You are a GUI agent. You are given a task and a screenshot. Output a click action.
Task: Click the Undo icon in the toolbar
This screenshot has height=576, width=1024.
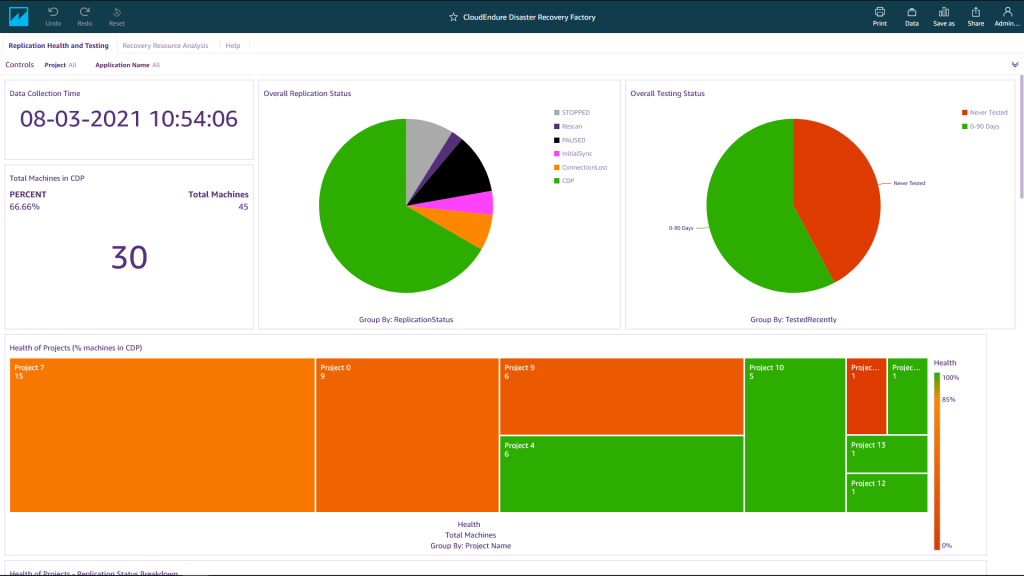[53, 17]
